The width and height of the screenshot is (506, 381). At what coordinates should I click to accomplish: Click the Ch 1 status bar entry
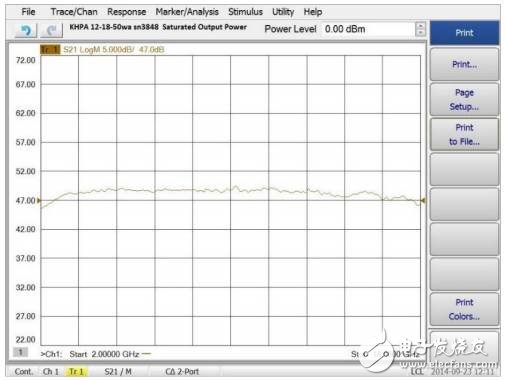point(51,371)
